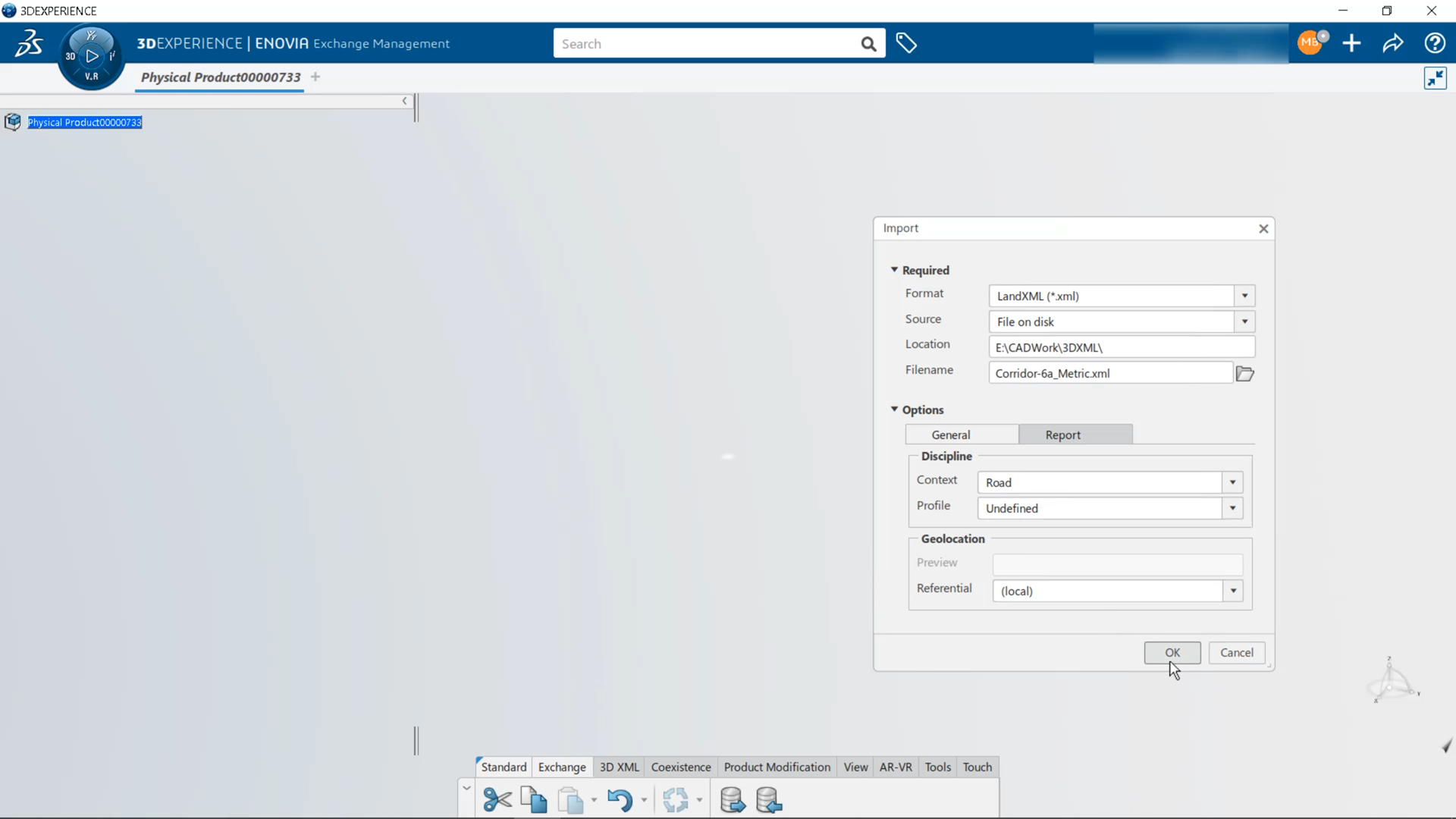Image resolution: width=1456 pixels, height=819 pixels.
Task: Select Physical Product00000733 in tree
Action: coord(85,122)
